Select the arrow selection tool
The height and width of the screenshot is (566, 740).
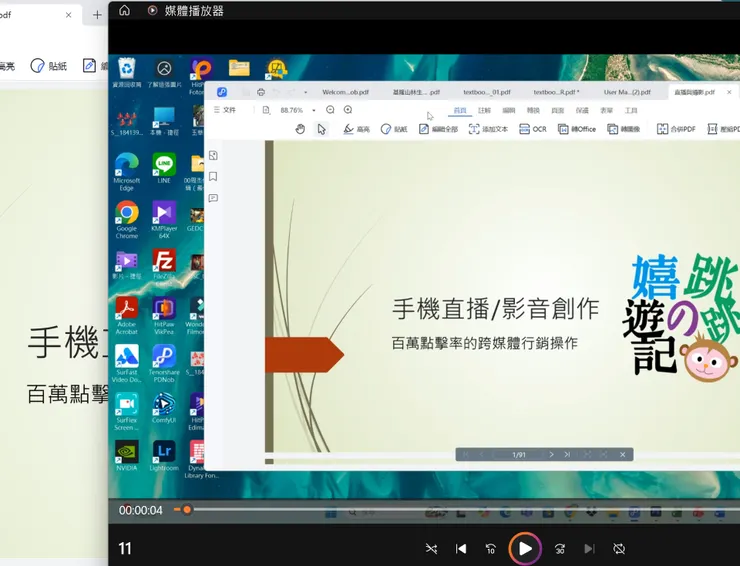[321, 129]
